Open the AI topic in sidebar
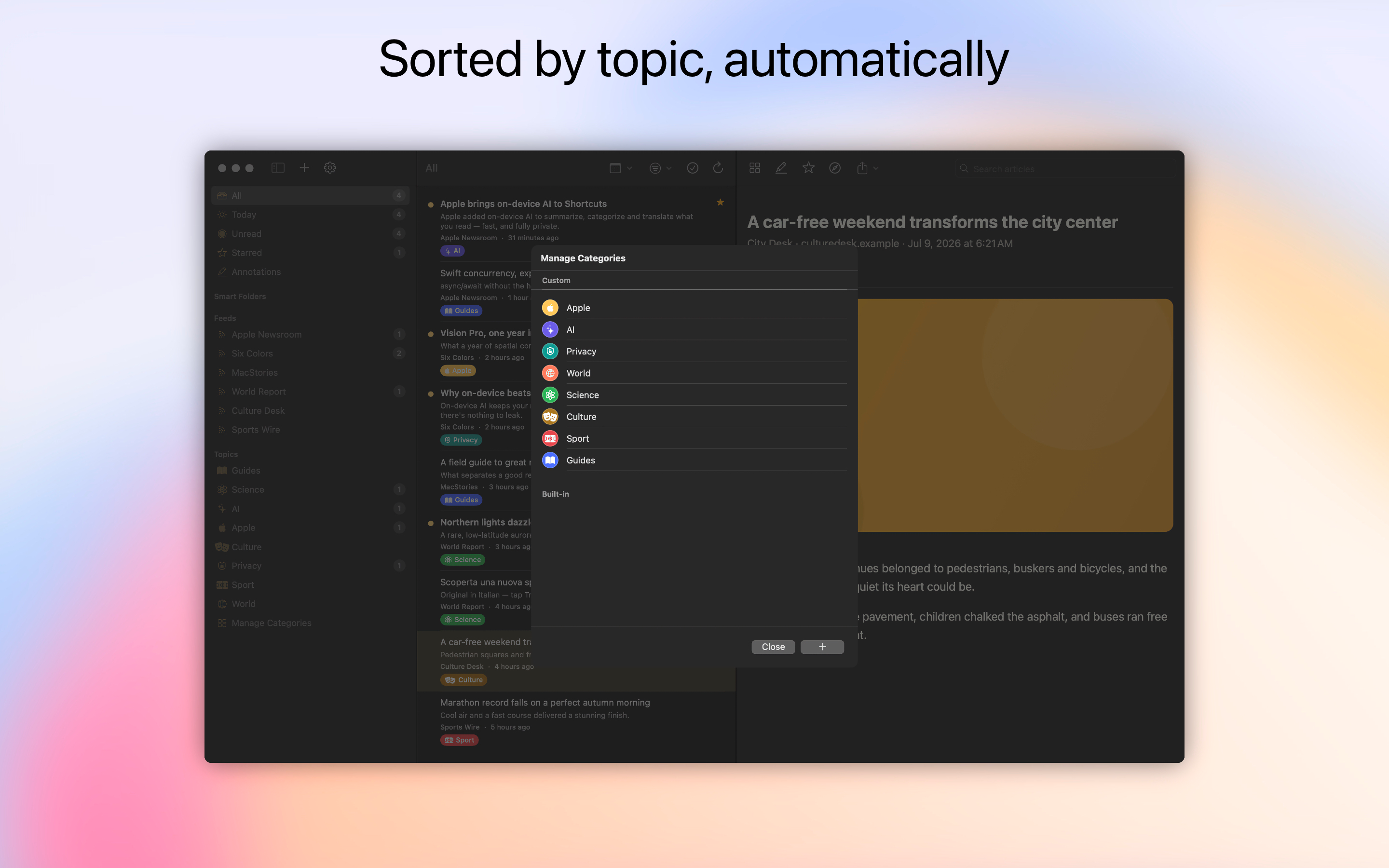Screen dimensions: 1389x868 [310, 509]
